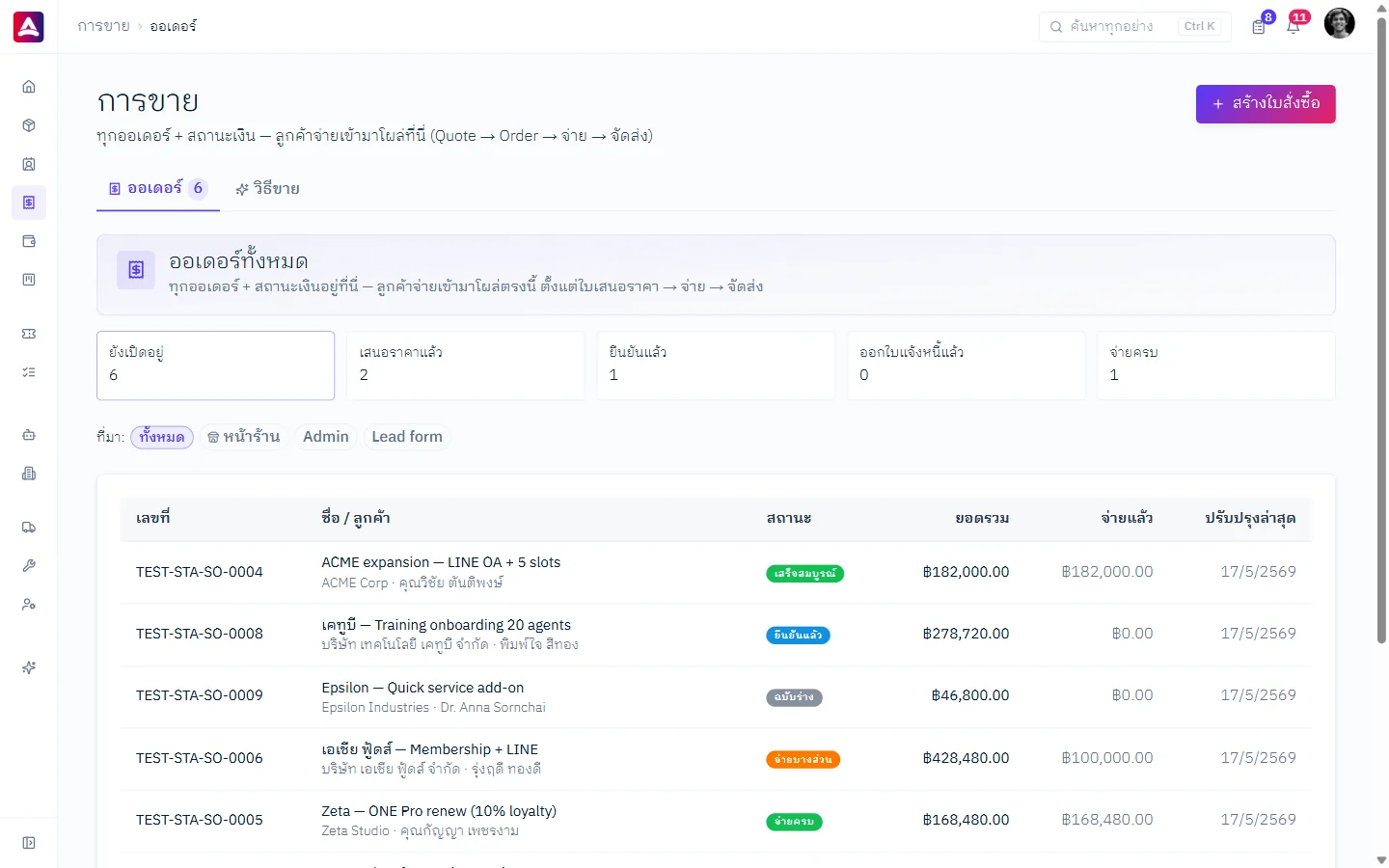Open order TEST-STA-SO-0006
Image resolution: width=1389 pixels, height=868 pixels.
pyautogui.click(x=200, y=758)
